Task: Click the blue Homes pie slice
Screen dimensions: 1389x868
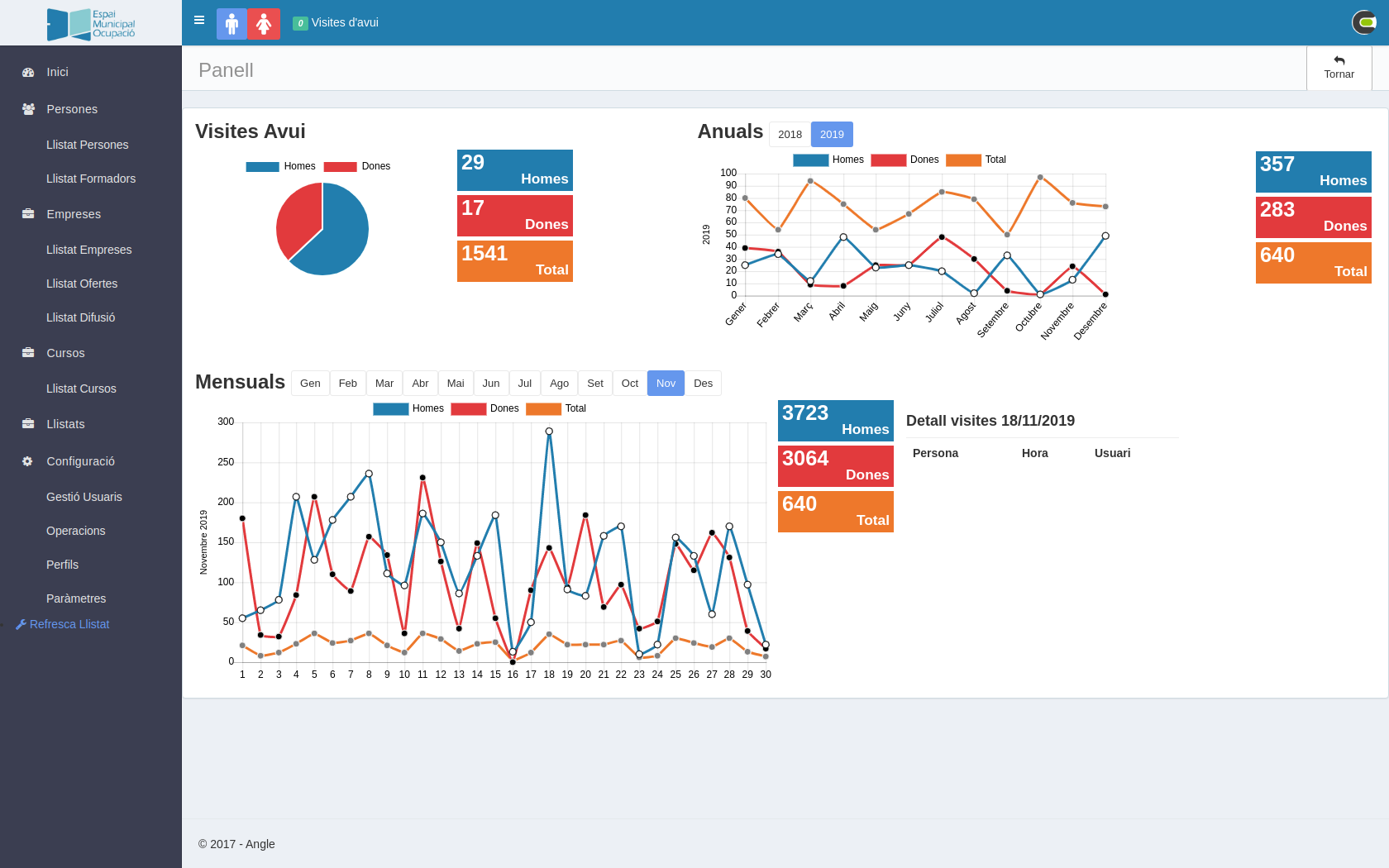Action: tap(339, 236)
